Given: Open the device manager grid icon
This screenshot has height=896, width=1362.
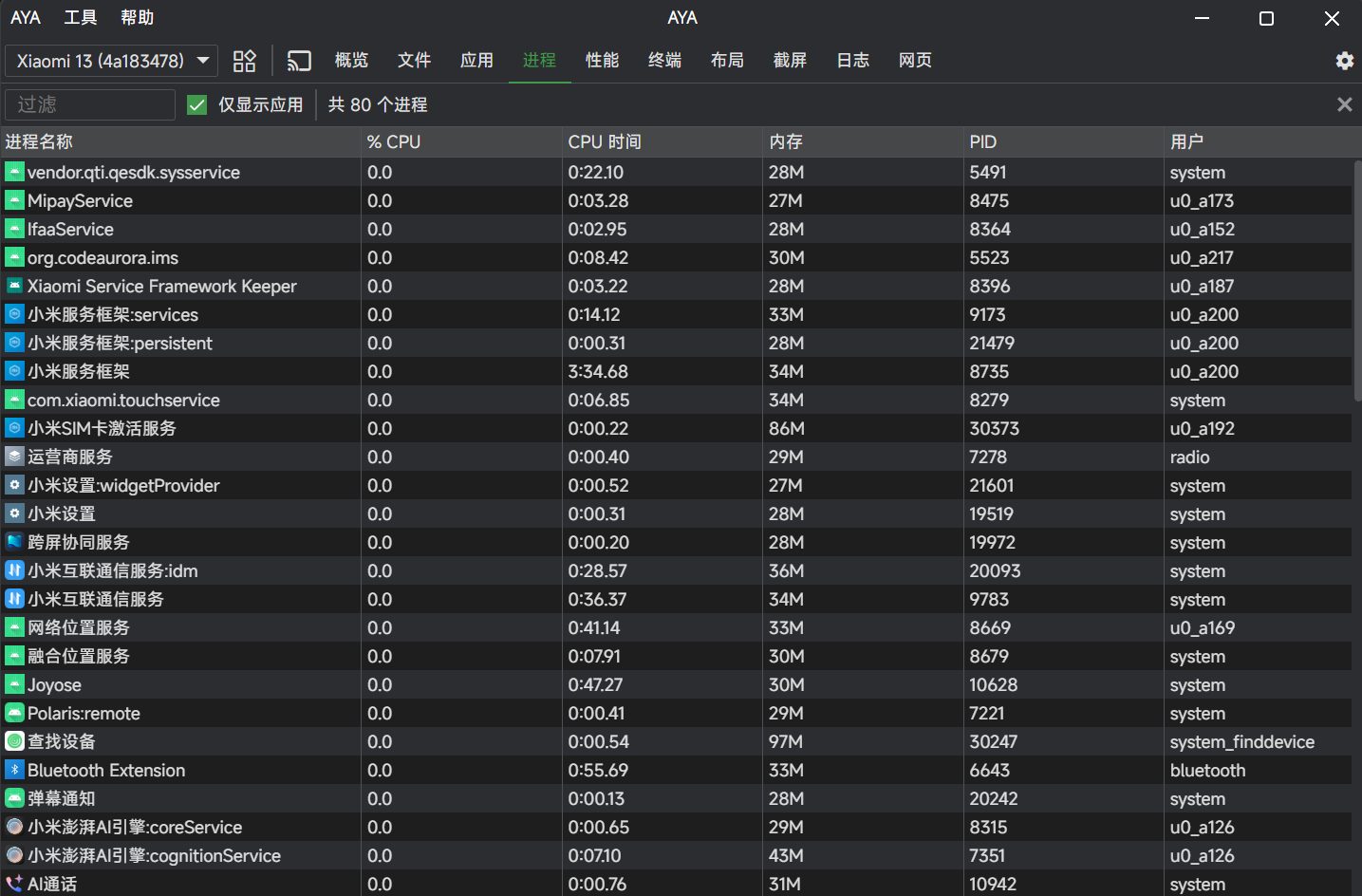Looking at the screenshot, I should (245, 61).
